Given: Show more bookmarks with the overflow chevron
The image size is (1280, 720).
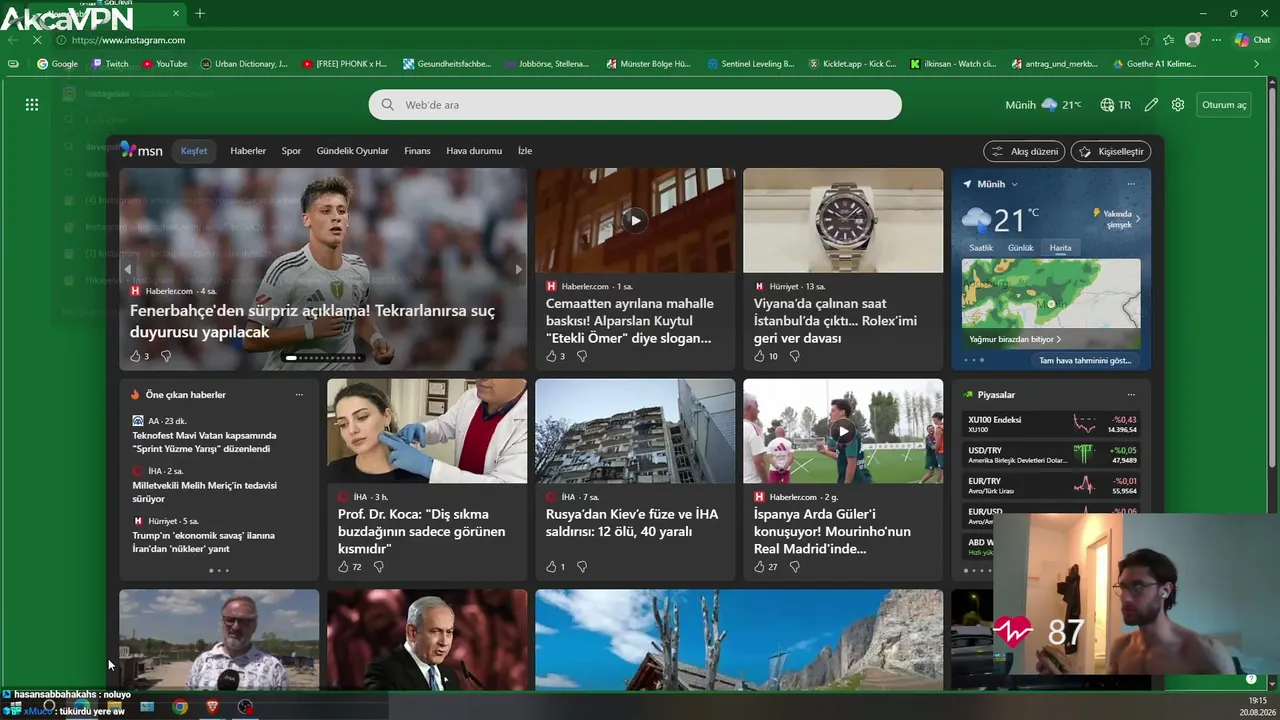Looking at the screenshot, I should point(1257,64).
